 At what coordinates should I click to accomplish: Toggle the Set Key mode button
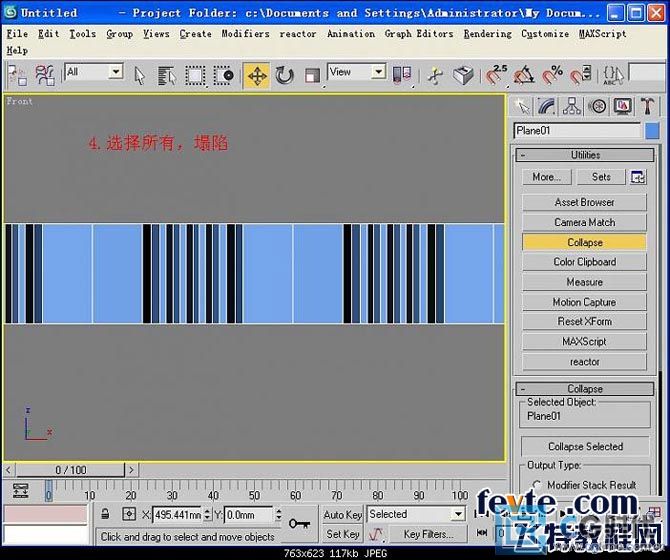(343, 534)
